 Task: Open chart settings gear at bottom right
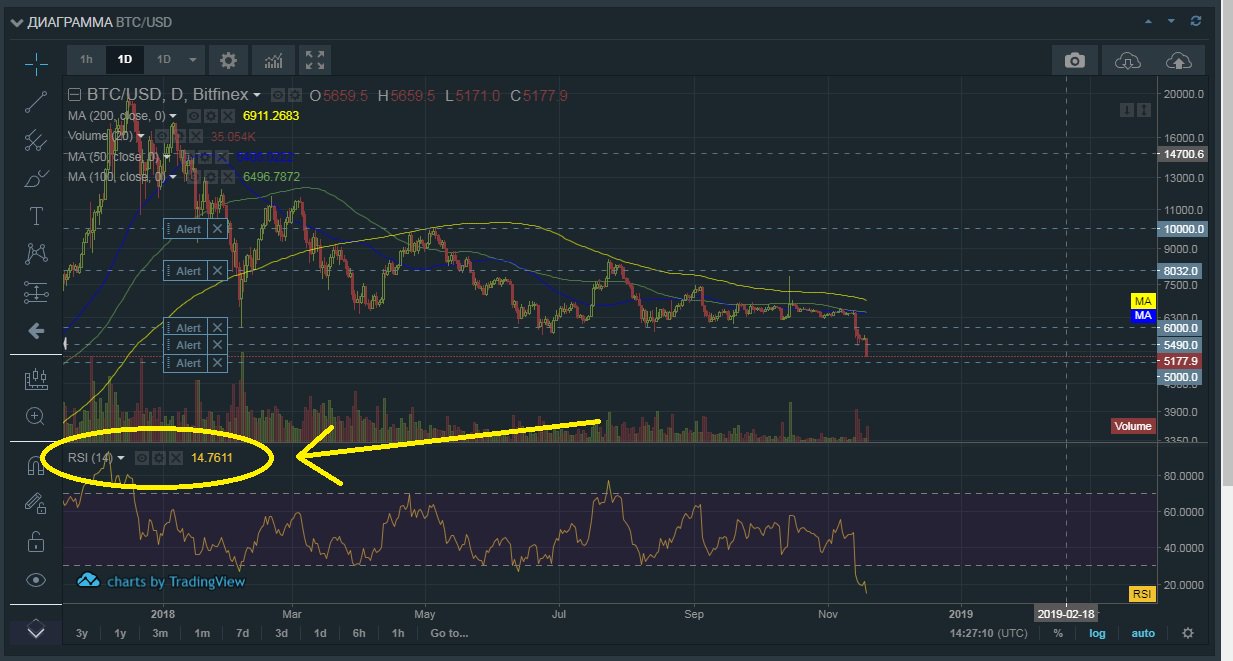pos(1188,633)
